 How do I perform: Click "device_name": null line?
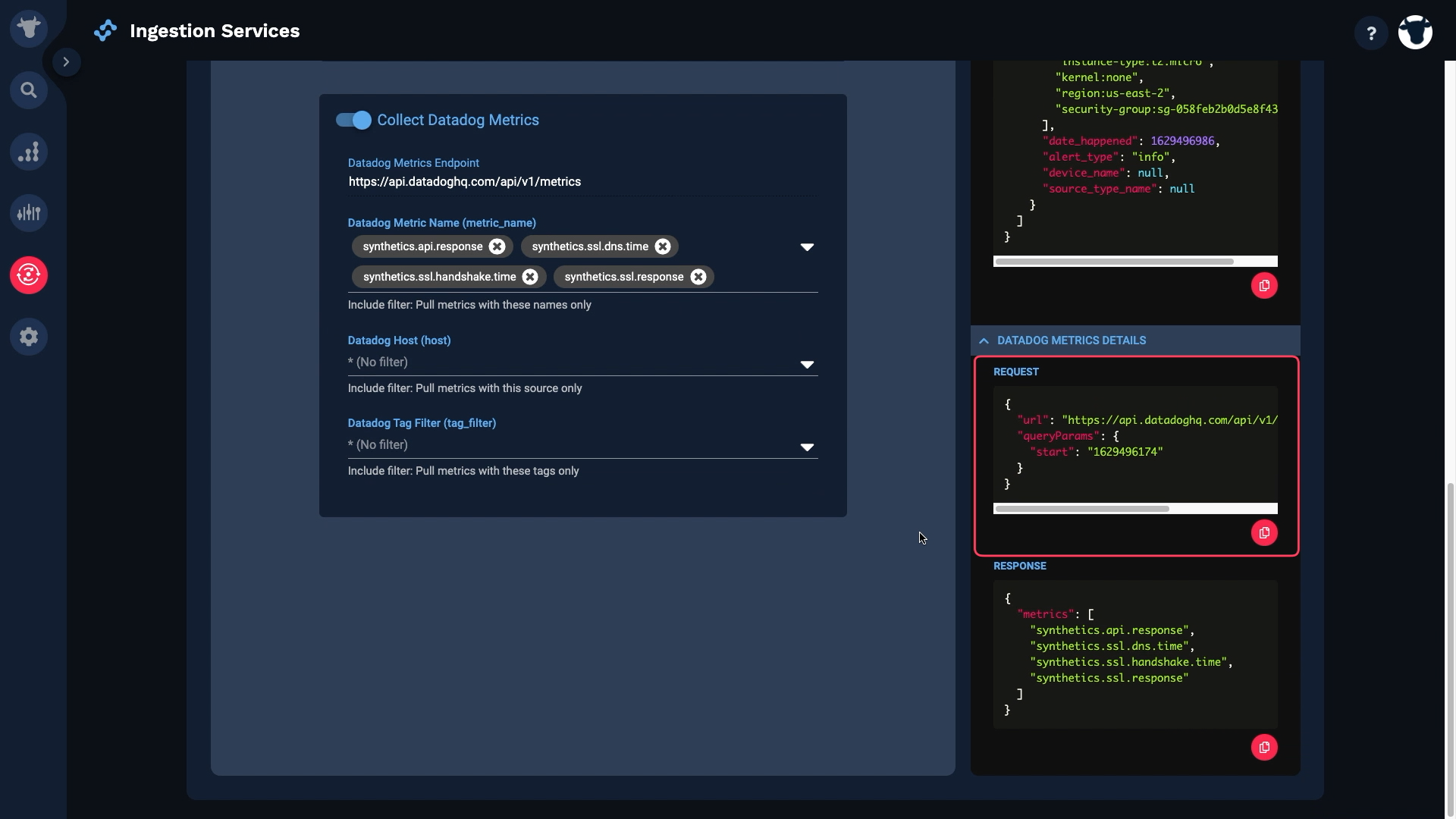pos(1106,173)
